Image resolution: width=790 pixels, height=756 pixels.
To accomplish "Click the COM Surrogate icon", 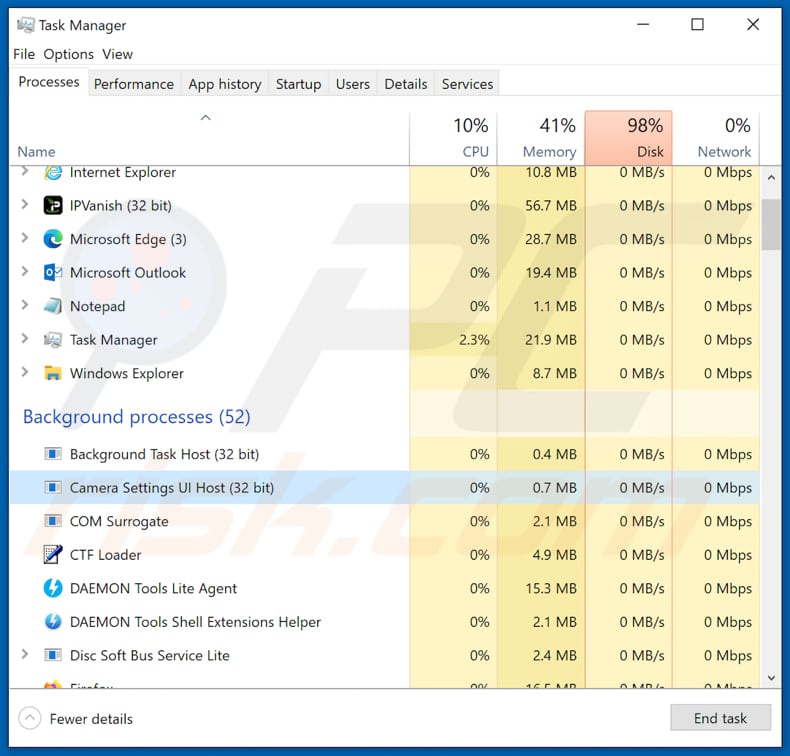I will coord(53,521).
